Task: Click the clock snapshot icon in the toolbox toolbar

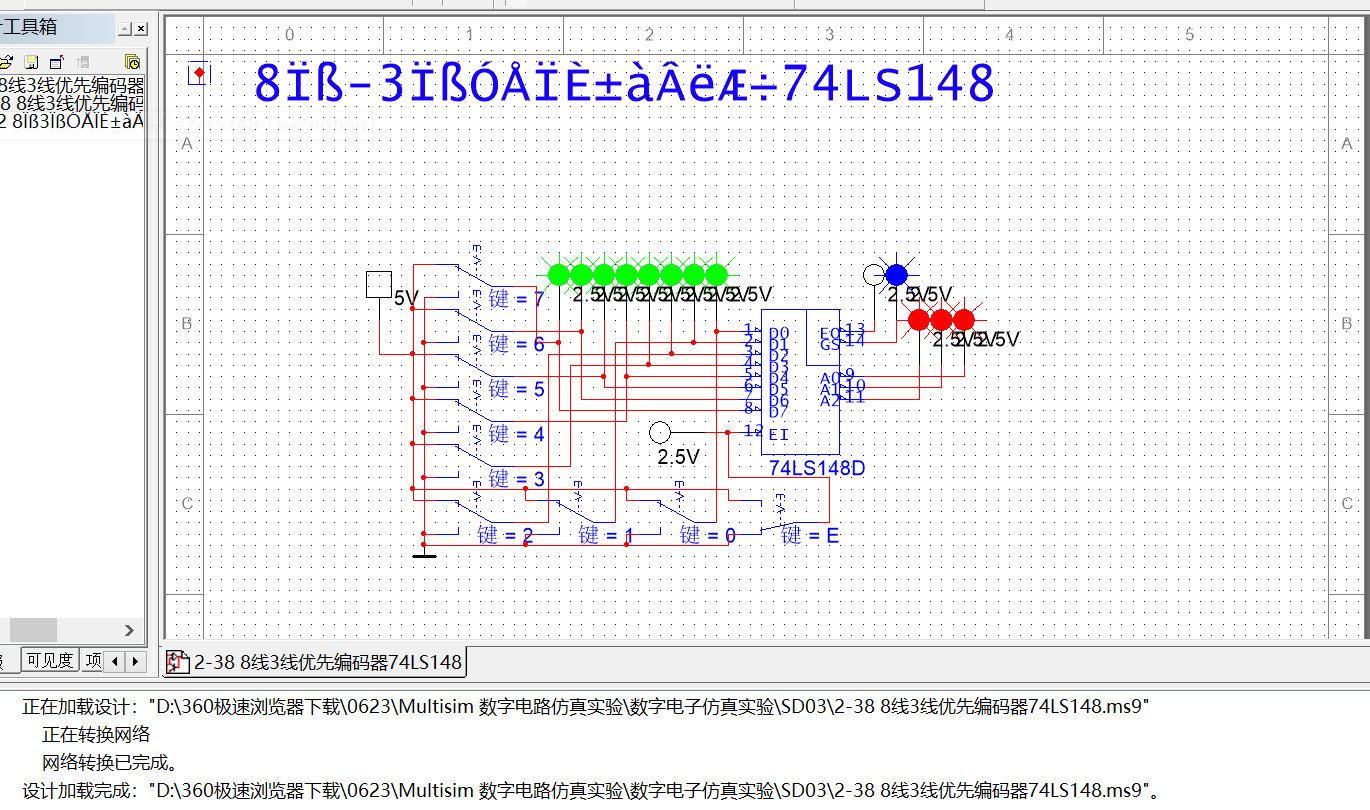Action: (x=132, y=62)
